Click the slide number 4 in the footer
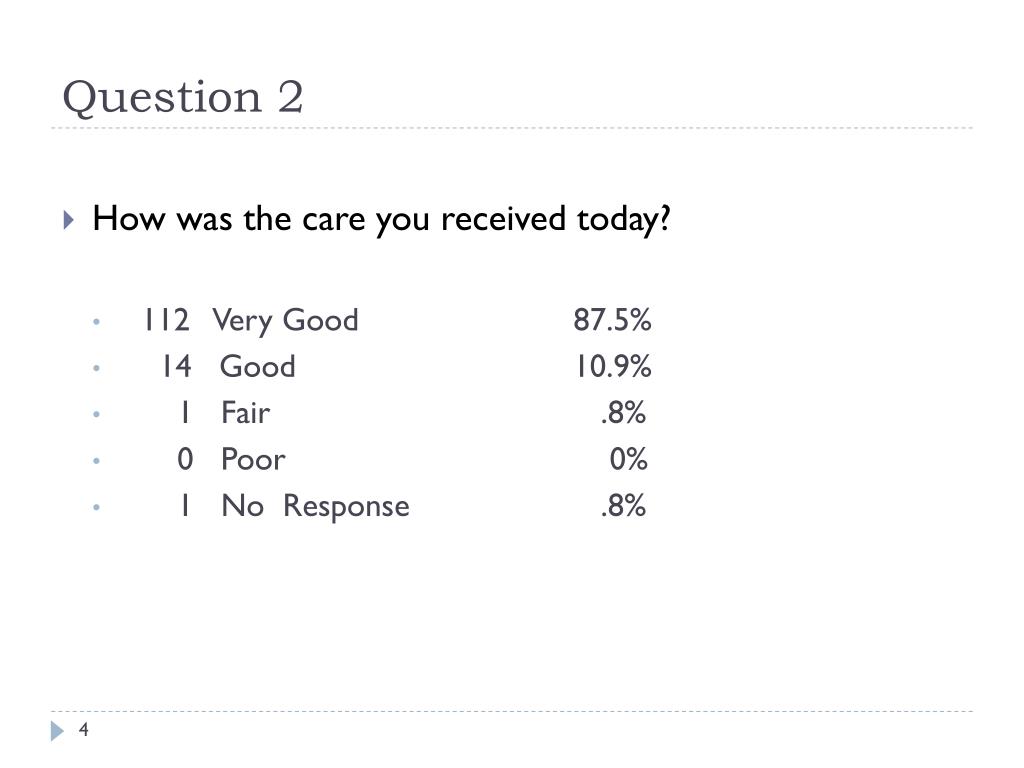This screenshot has height=768, width=1024. click(84, 729)
